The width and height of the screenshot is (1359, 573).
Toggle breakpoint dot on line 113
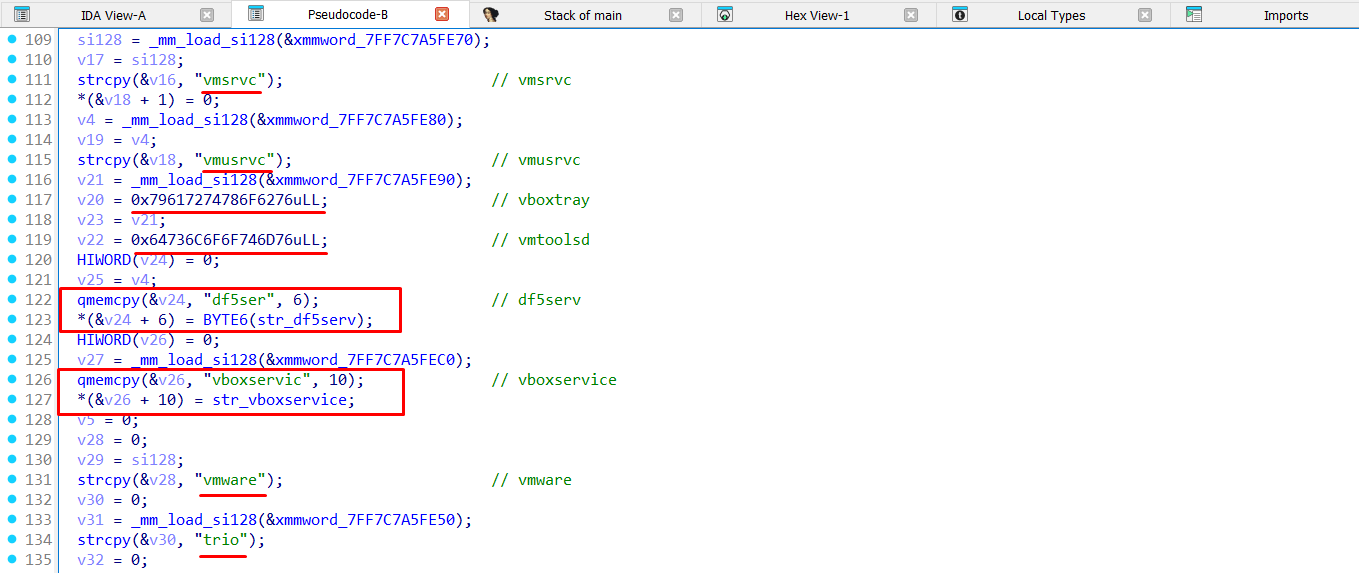coord(12,119)
